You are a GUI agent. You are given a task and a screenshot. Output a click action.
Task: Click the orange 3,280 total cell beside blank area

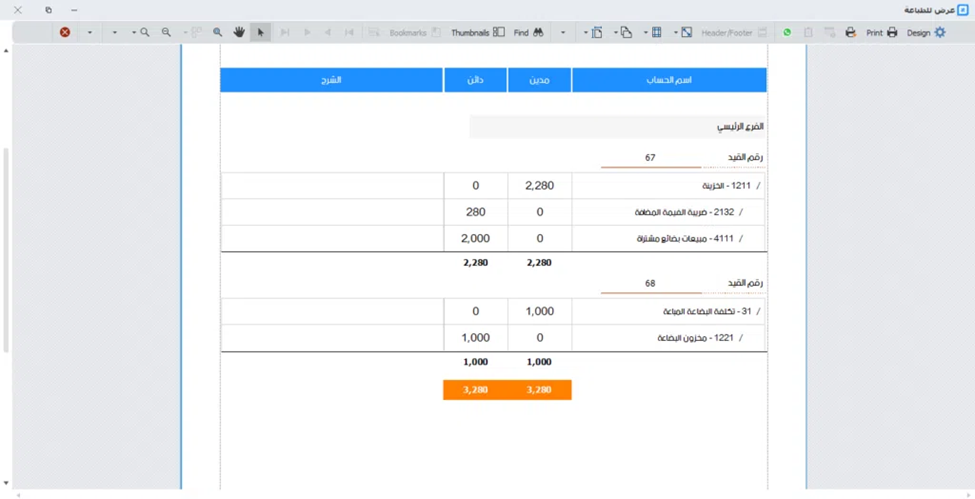tap(475, 389)
